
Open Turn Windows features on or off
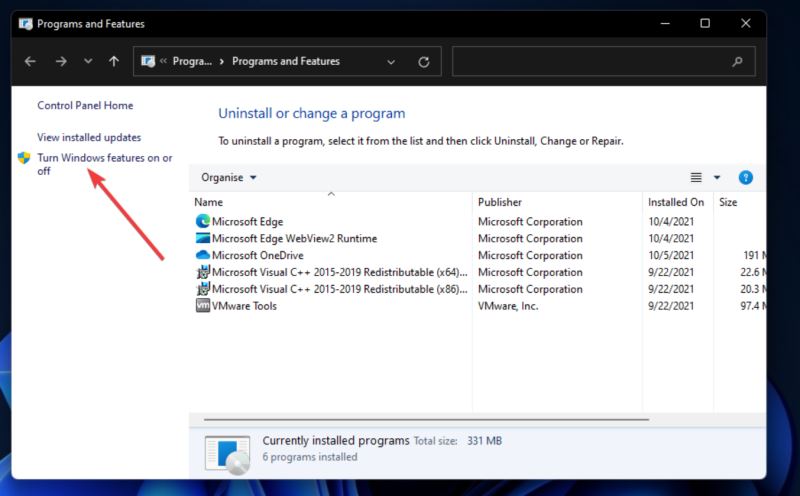click(x=105, y=164)
